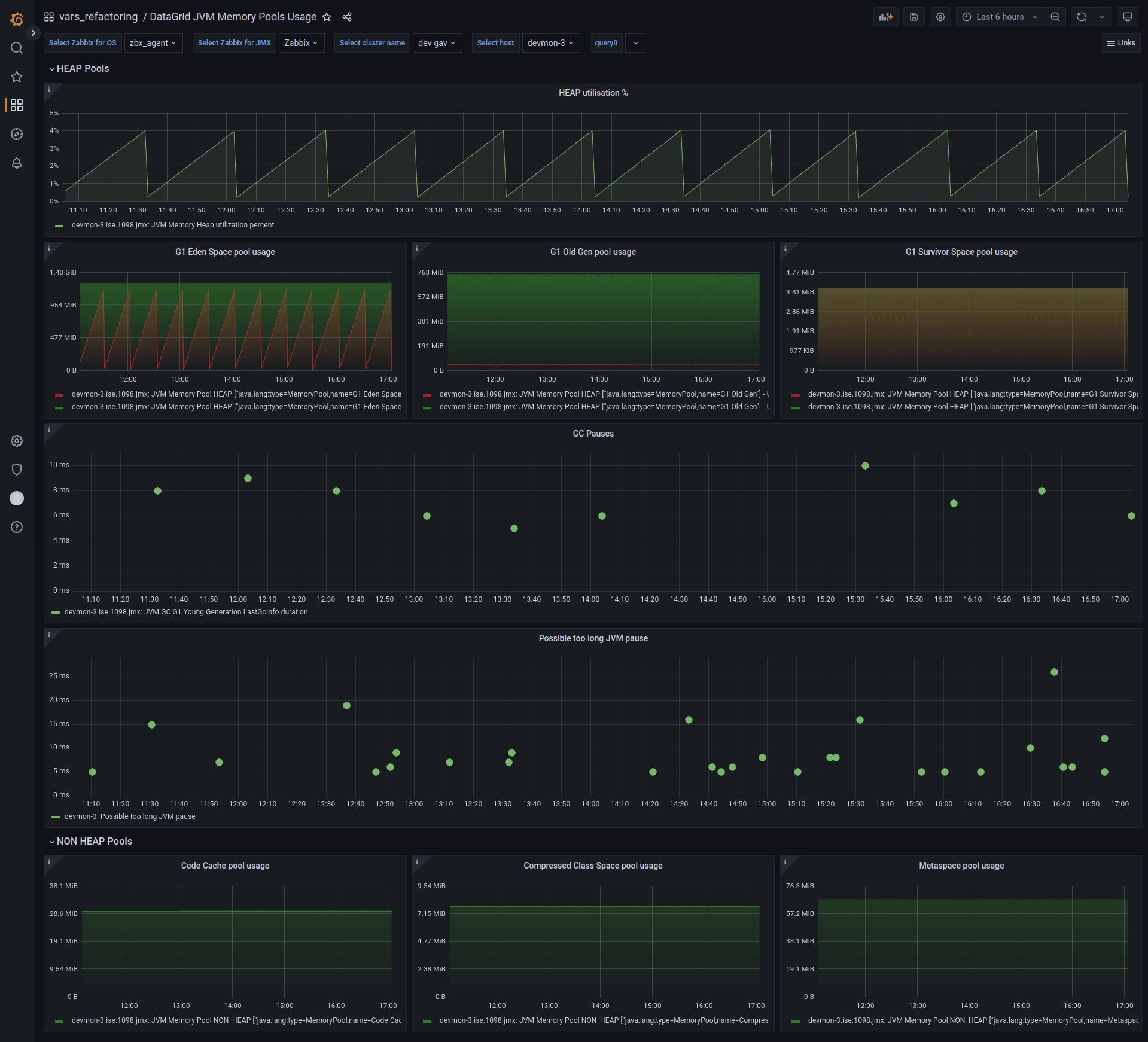Enable cycle view mode with the monitor icon
The height and width of the screenshot is (1042, 1148).
coord(1127,16)
